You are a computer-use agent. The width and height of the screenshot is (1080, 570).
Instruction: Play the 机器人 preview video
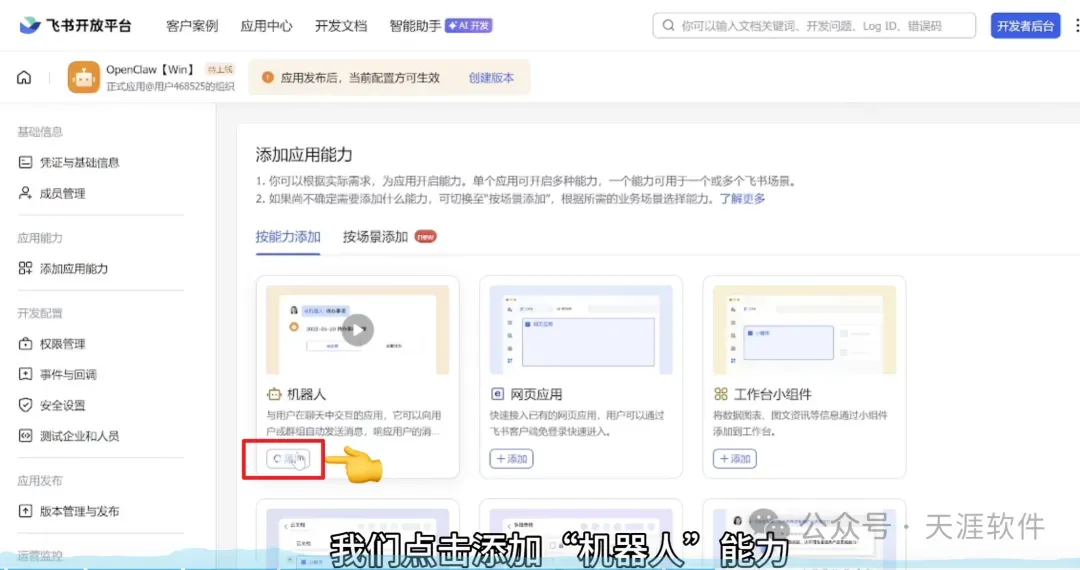click(357, 330)
